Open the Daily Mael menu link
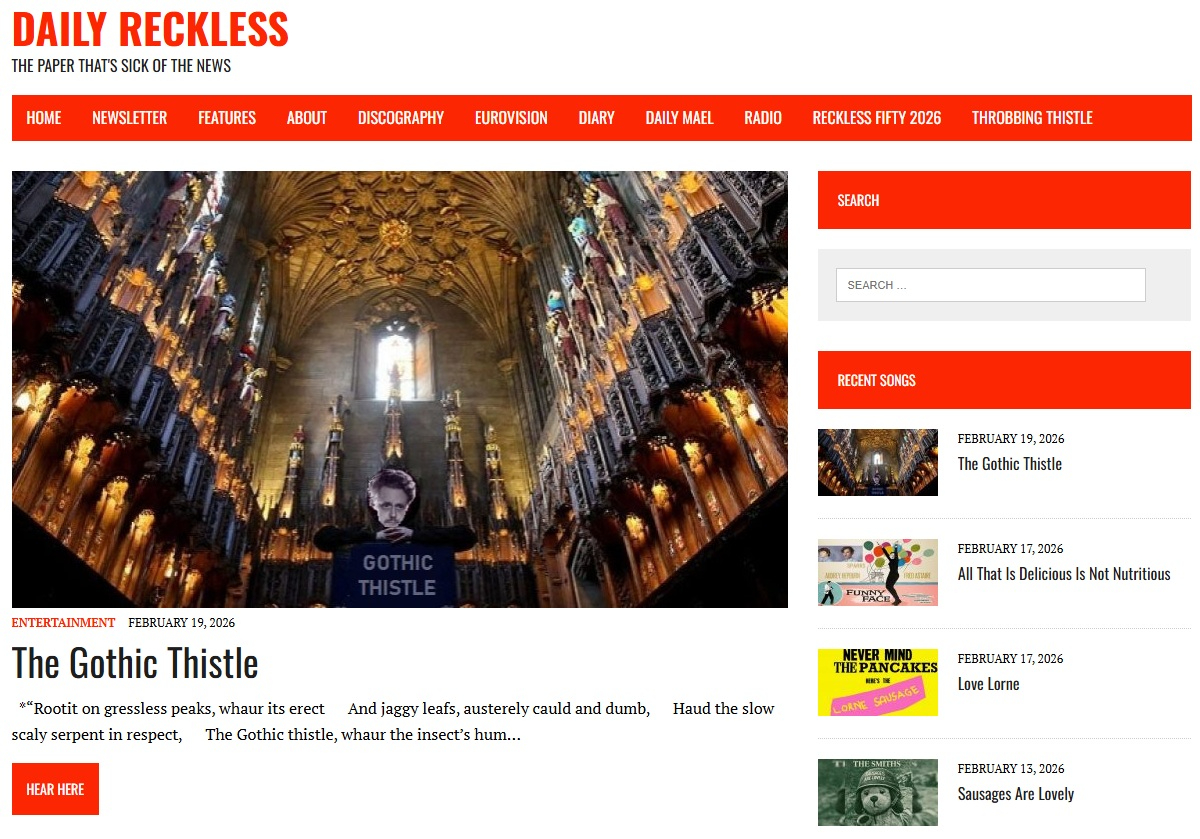This screenshot has height=839, width=1200. pyautogui.click(x=679, y=118)
